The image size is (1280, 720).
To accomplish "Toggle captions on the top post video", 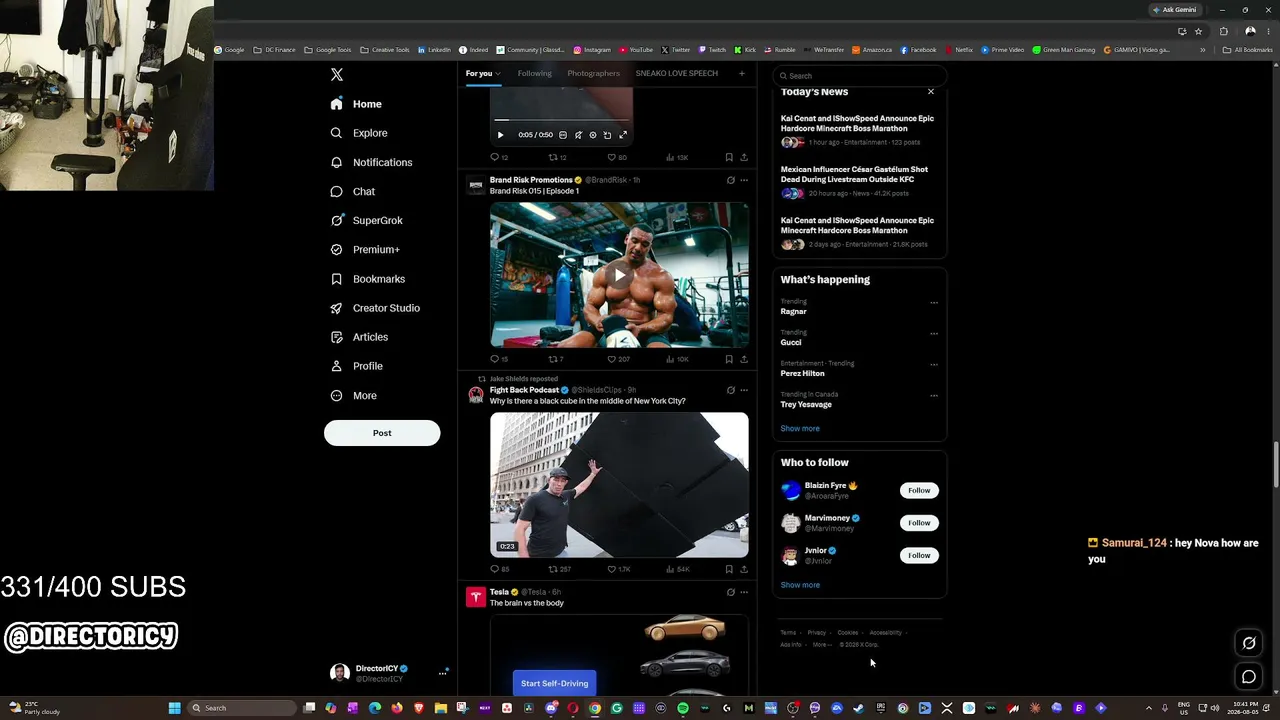I will pyautogui.click(x=563, y=135).
